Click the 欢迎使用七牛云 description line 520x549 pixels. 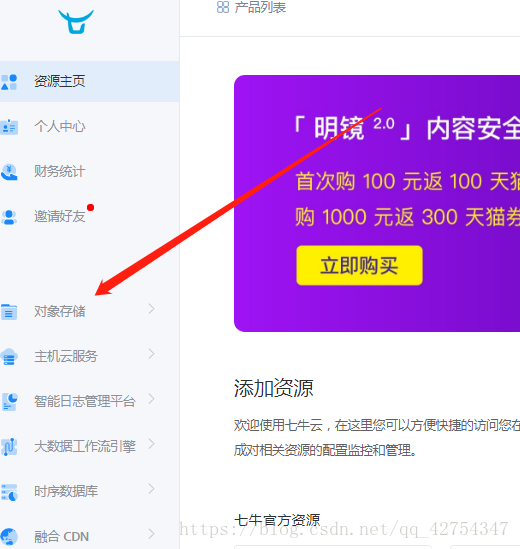click(377, 425)
